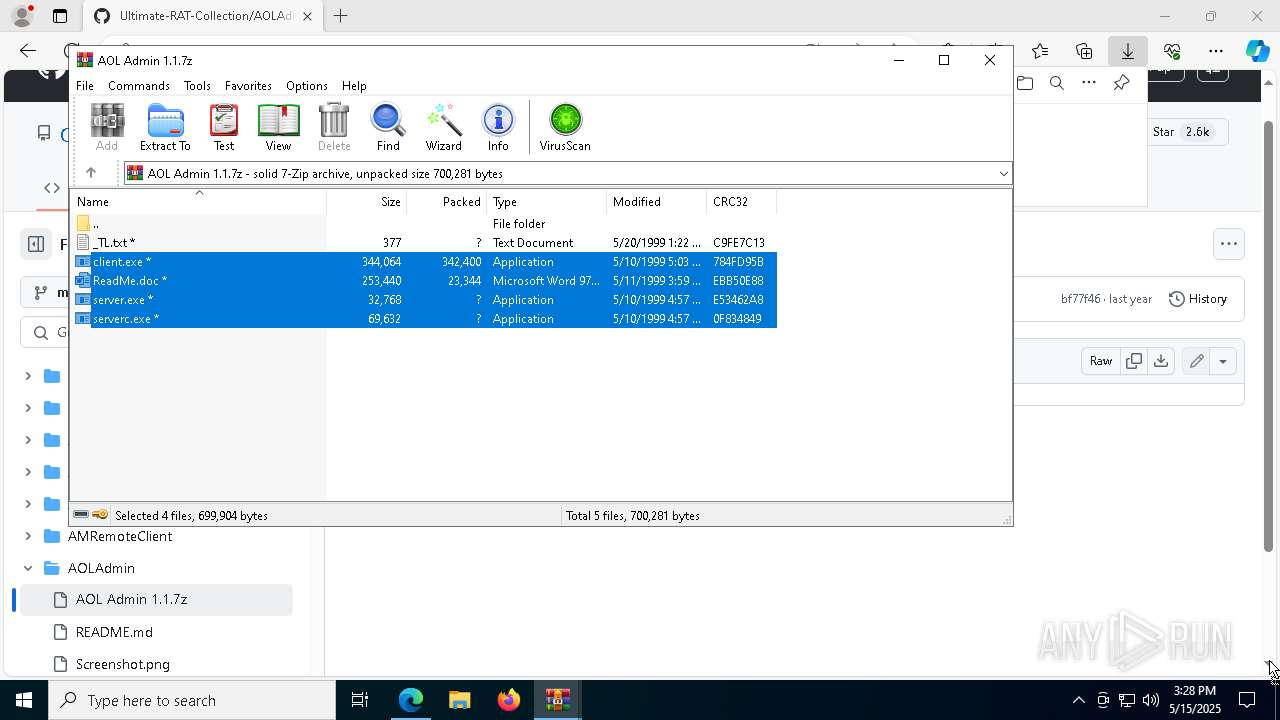Start VirusScan on the archive
This screenshot has width=1280, height=720.
click(565, 127)
